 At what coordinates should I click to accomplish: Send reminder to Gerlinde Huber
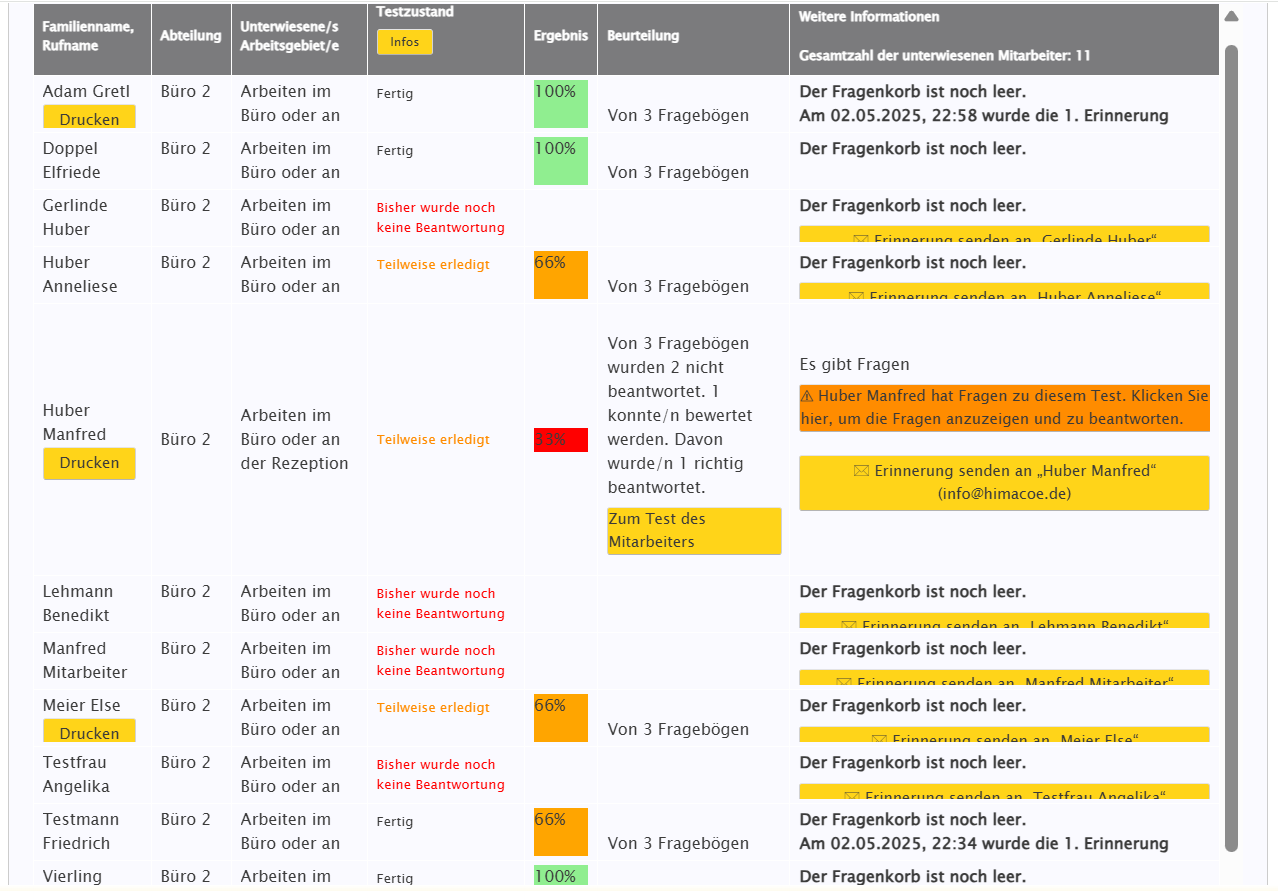1004,235
